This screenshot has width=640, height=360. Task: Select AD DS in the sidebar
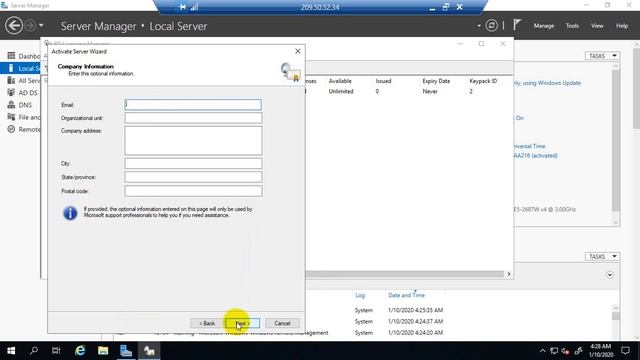(x=23, y=93)
